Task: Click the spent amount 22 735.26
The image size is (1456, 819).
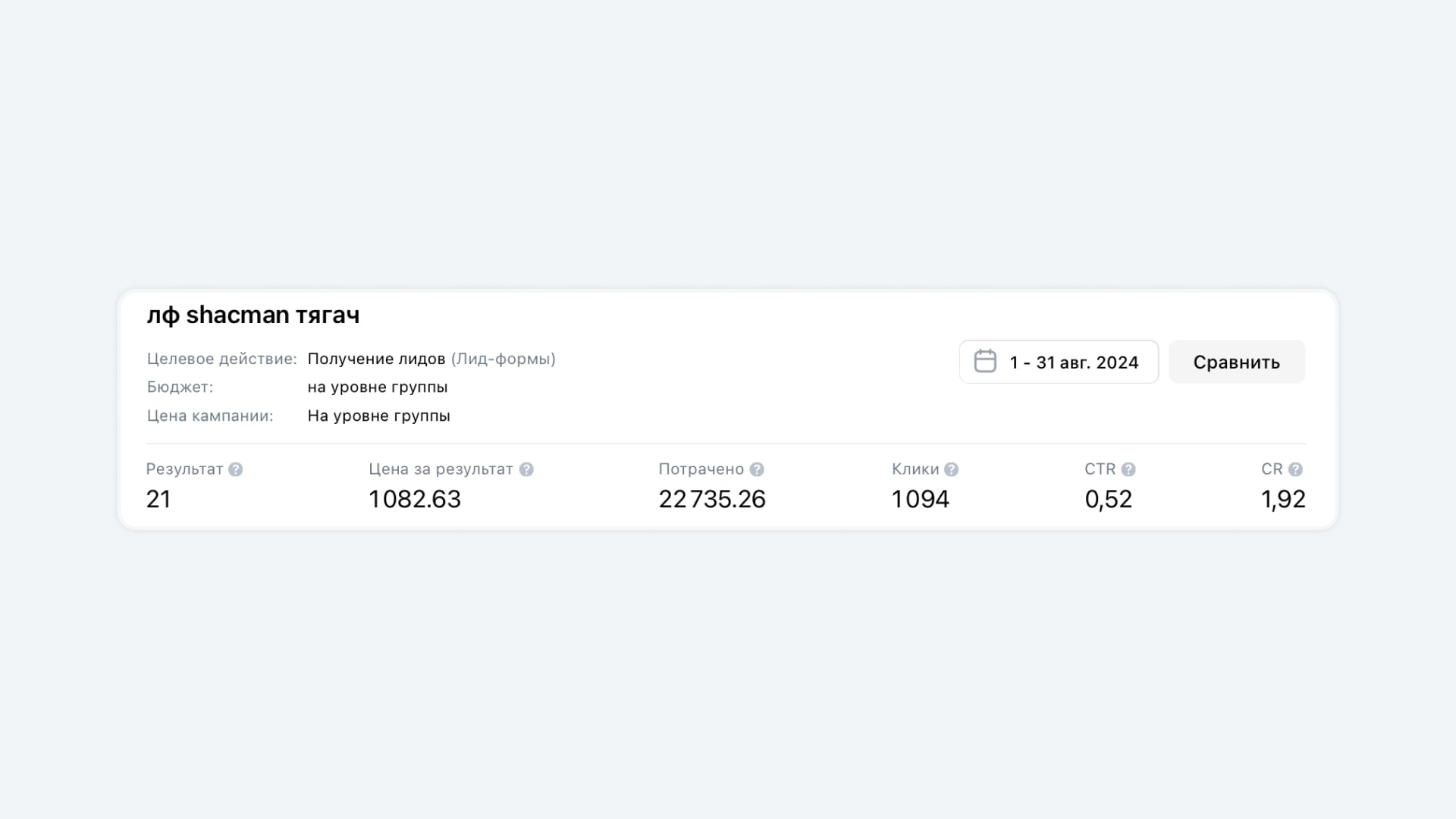Action: click(712, 499)
